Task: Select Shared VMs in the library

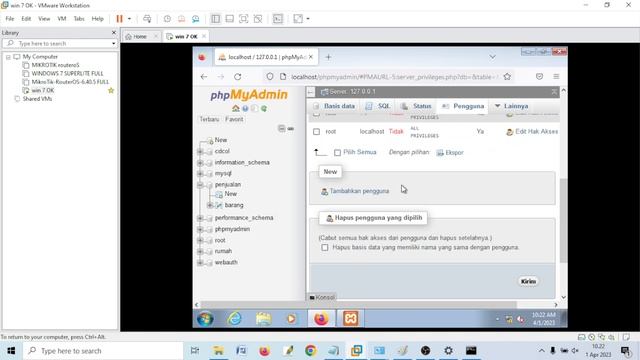Action: [37, 99]
